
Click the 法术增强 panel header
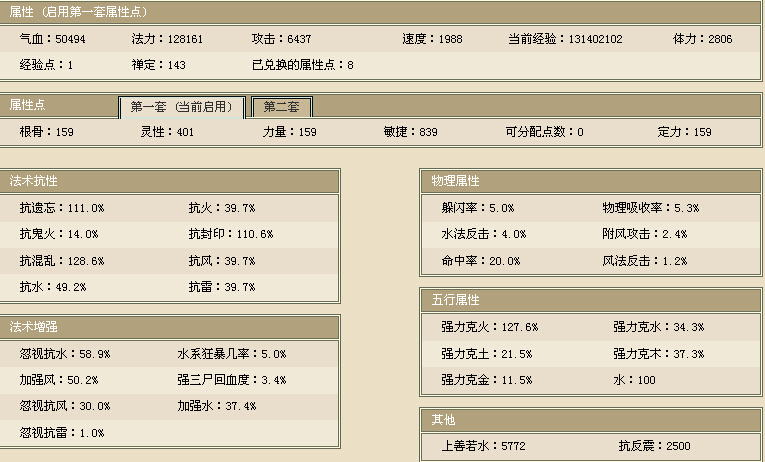pyautogui.click(x=34, y=327)
